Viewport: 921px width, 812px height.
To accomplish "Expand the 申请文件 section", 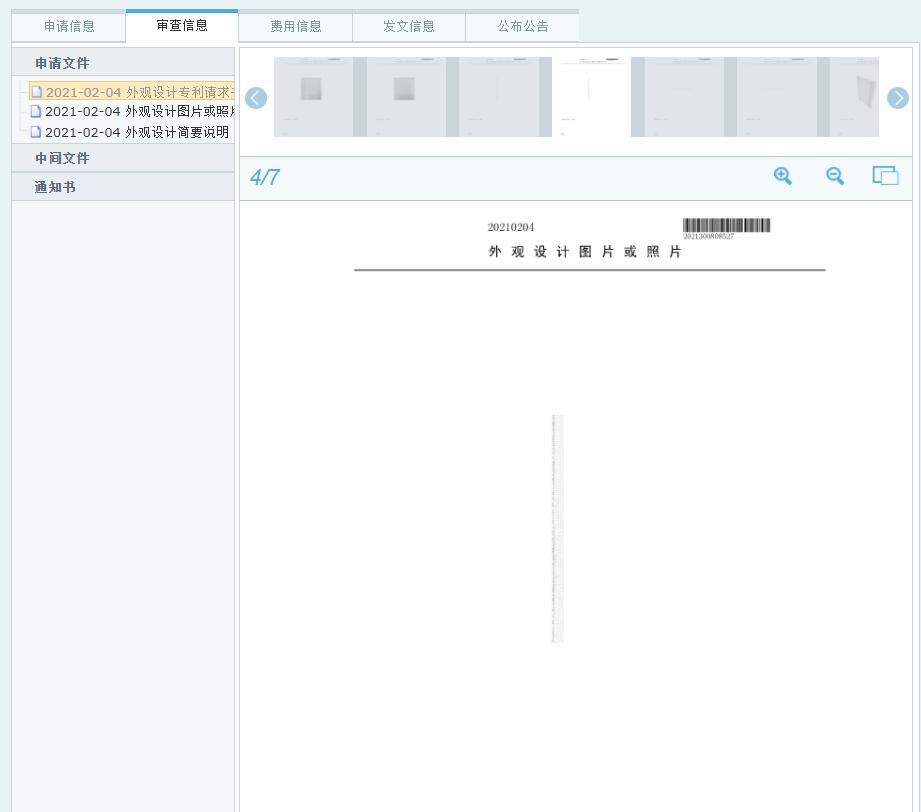I will 62,63.
